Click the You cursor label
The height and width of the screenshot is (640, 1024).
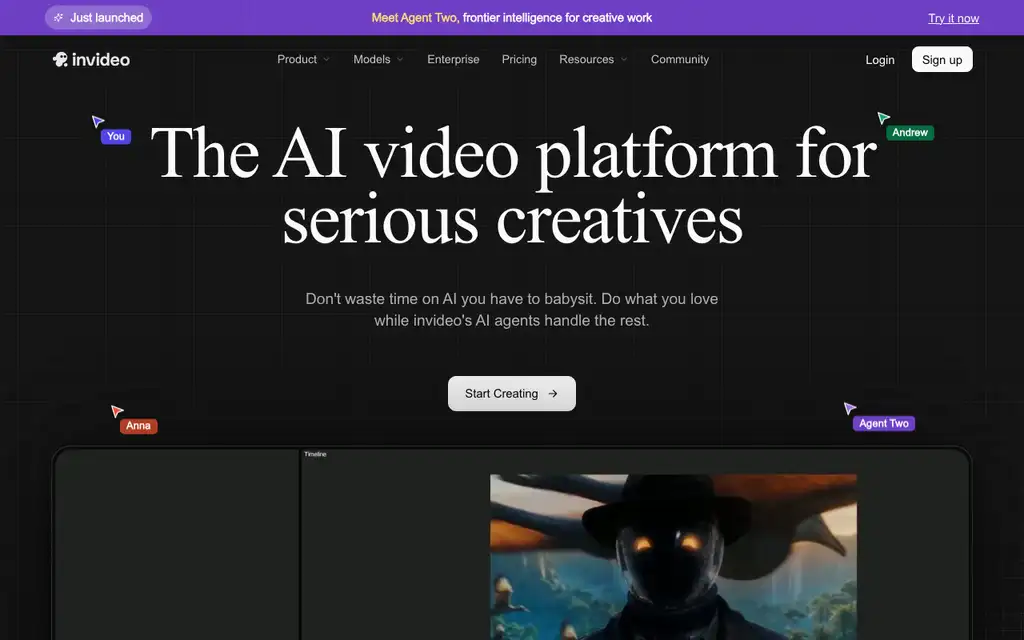pyautogui.click(x=116, y=136)
